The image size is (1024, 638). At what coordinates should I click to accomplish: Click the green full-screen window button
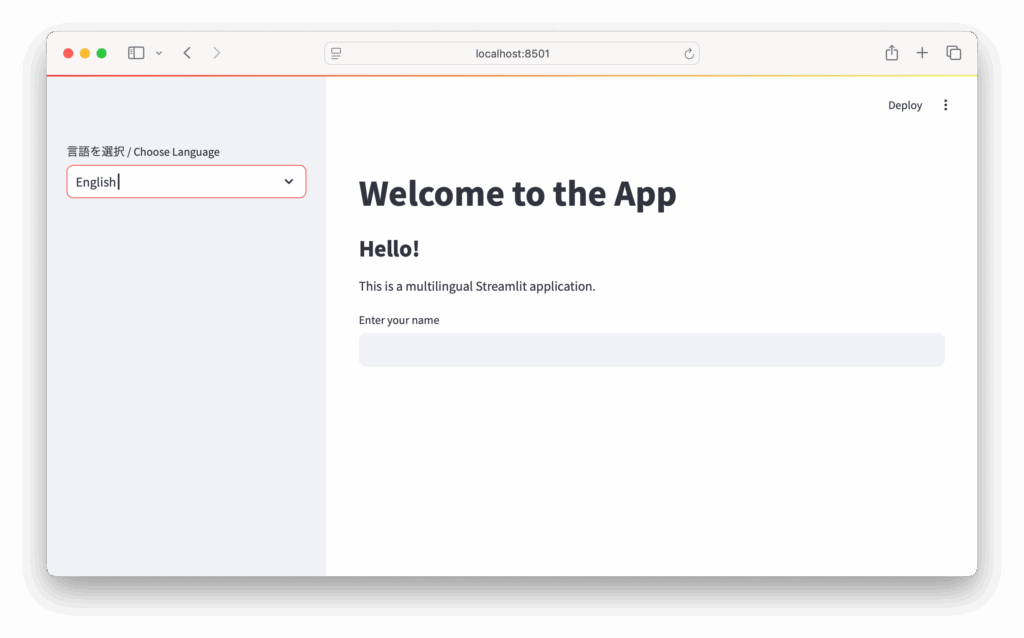pyautogui.click(x=101, y=53)
